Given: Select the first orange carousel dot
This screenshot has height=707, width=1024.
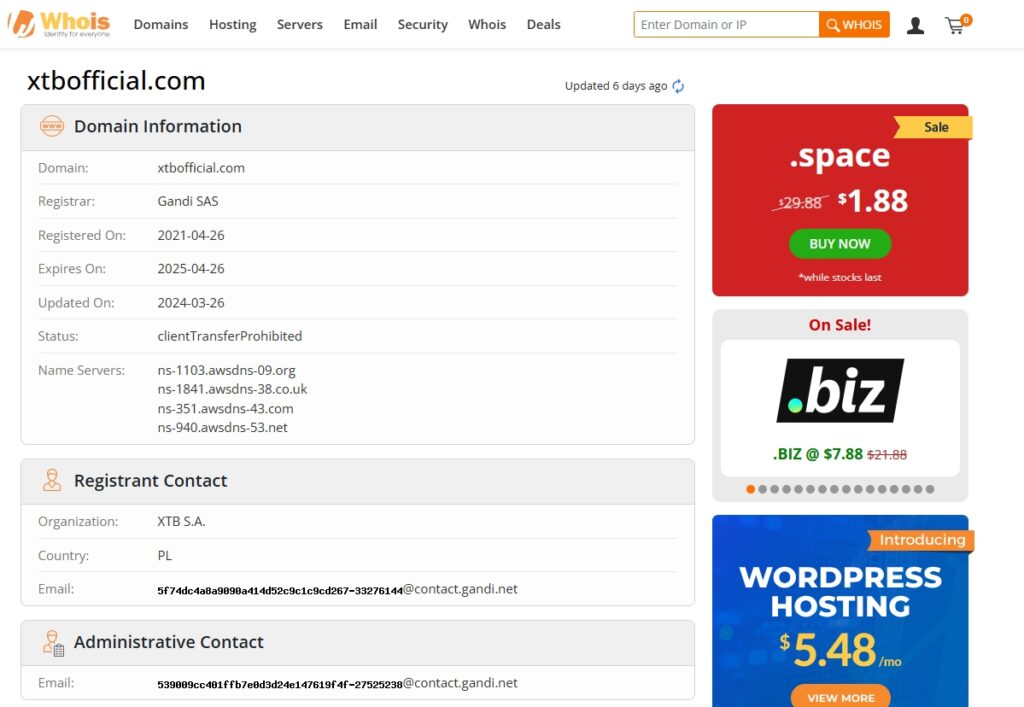Looking at the screenshot, I should [x=751, y=489].
